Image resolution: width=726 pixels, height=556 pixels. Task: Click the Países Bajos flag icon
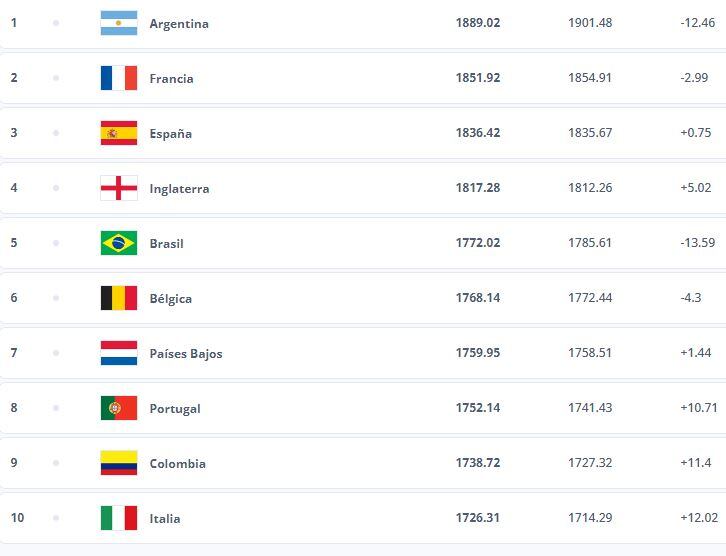click(119, 353)
